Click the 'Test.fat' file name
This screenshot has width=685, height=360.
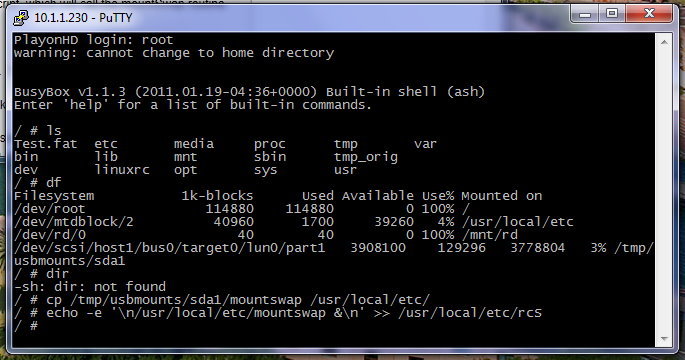[45, 144]
